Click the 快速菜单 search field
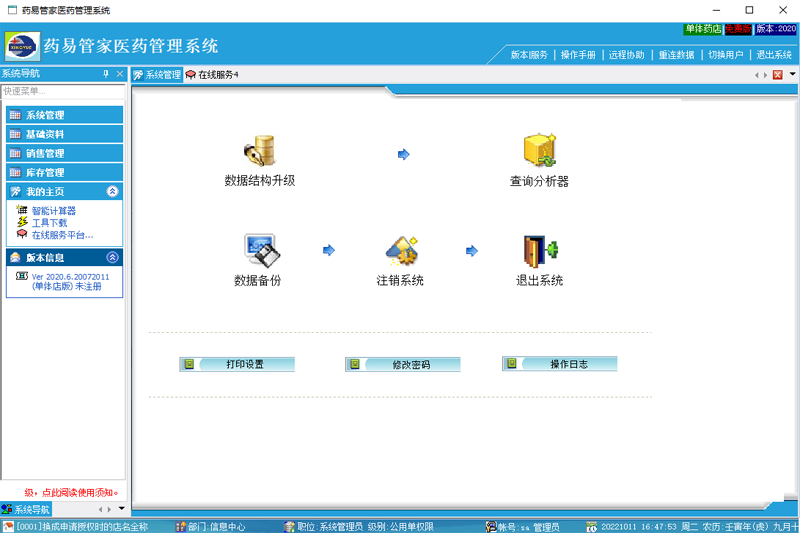The image size is (800, 533). pyautogui.click(x=63, y=91)
